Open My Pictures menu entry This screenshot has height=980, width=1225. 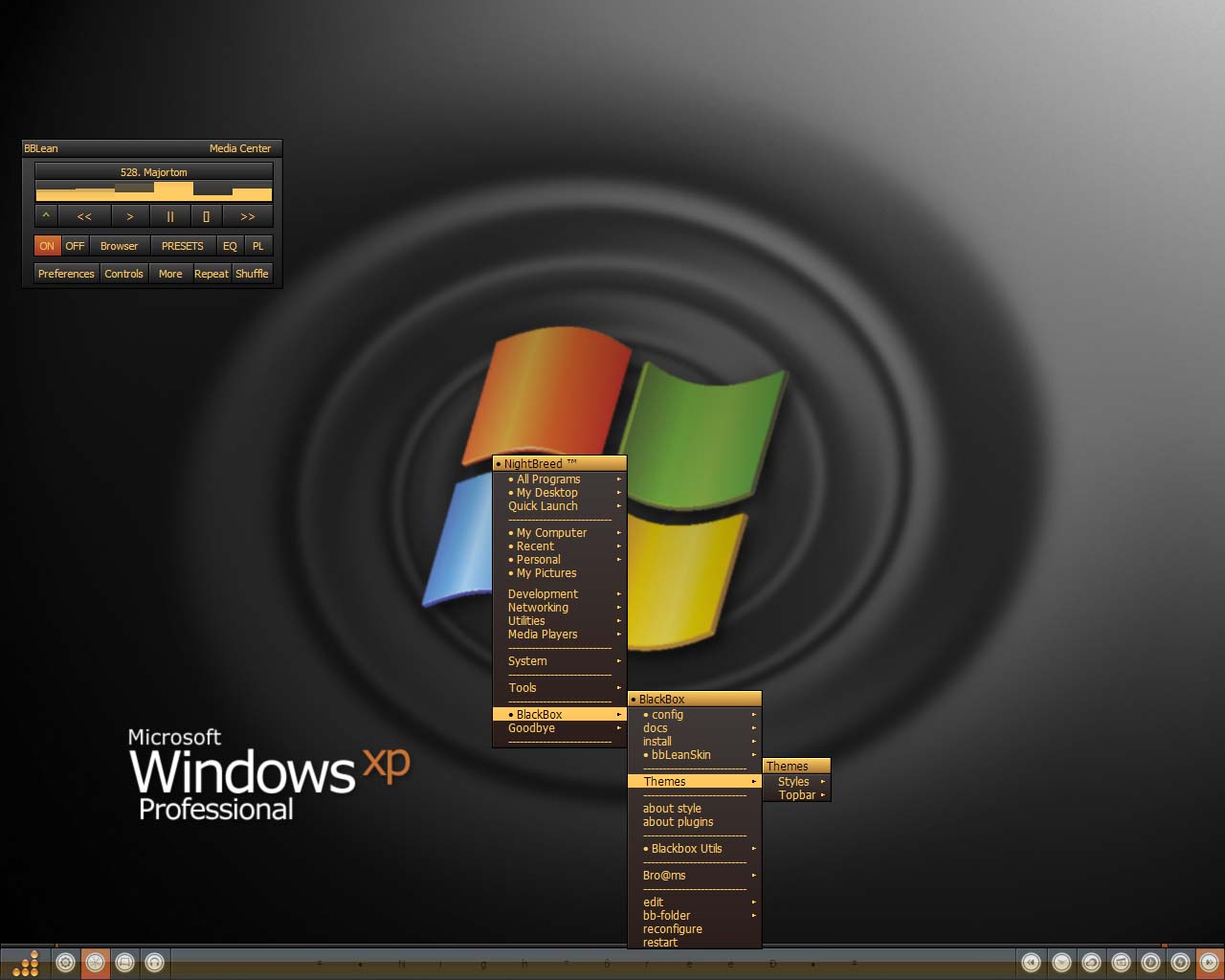coord(560,573)
